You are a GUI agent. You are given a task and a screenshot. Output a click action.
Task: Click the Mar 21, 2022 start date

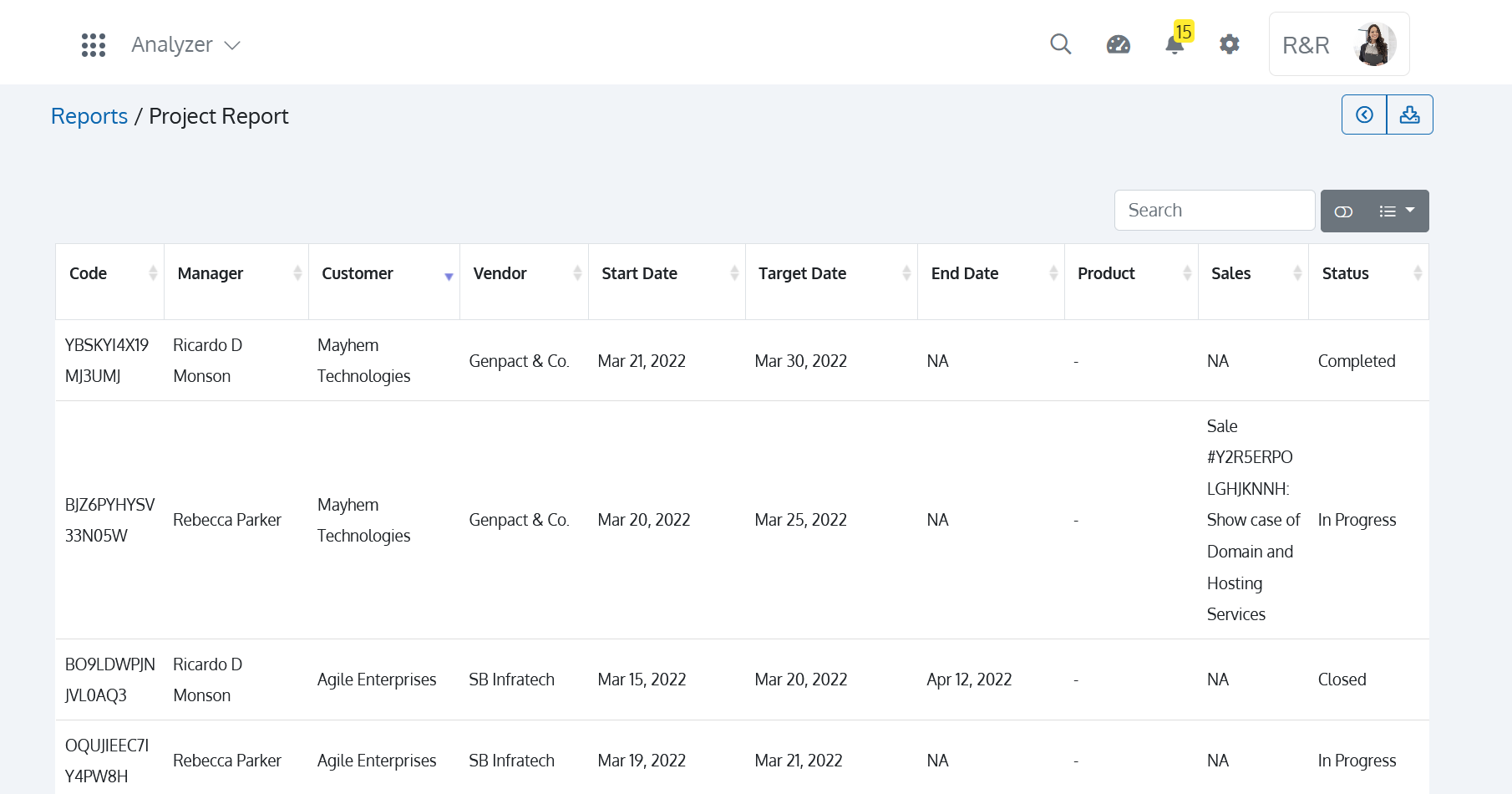click(x=642, y=361)
